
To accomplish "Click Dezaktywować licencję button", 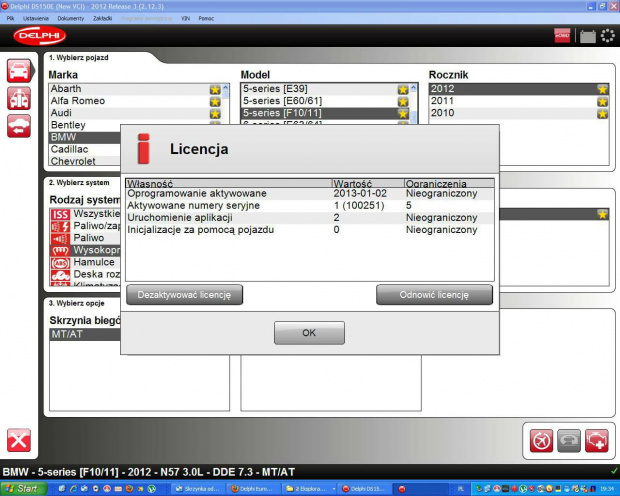I will 184,295.
